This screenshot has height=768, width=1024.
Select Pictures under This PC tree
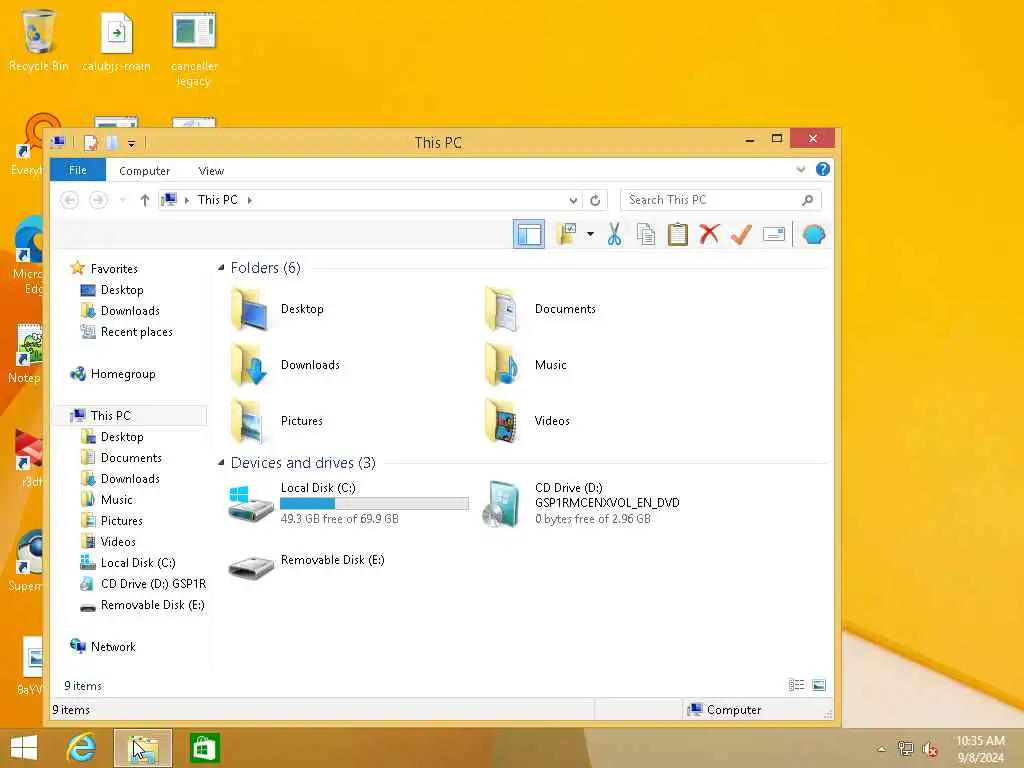(x=112, y=520)
